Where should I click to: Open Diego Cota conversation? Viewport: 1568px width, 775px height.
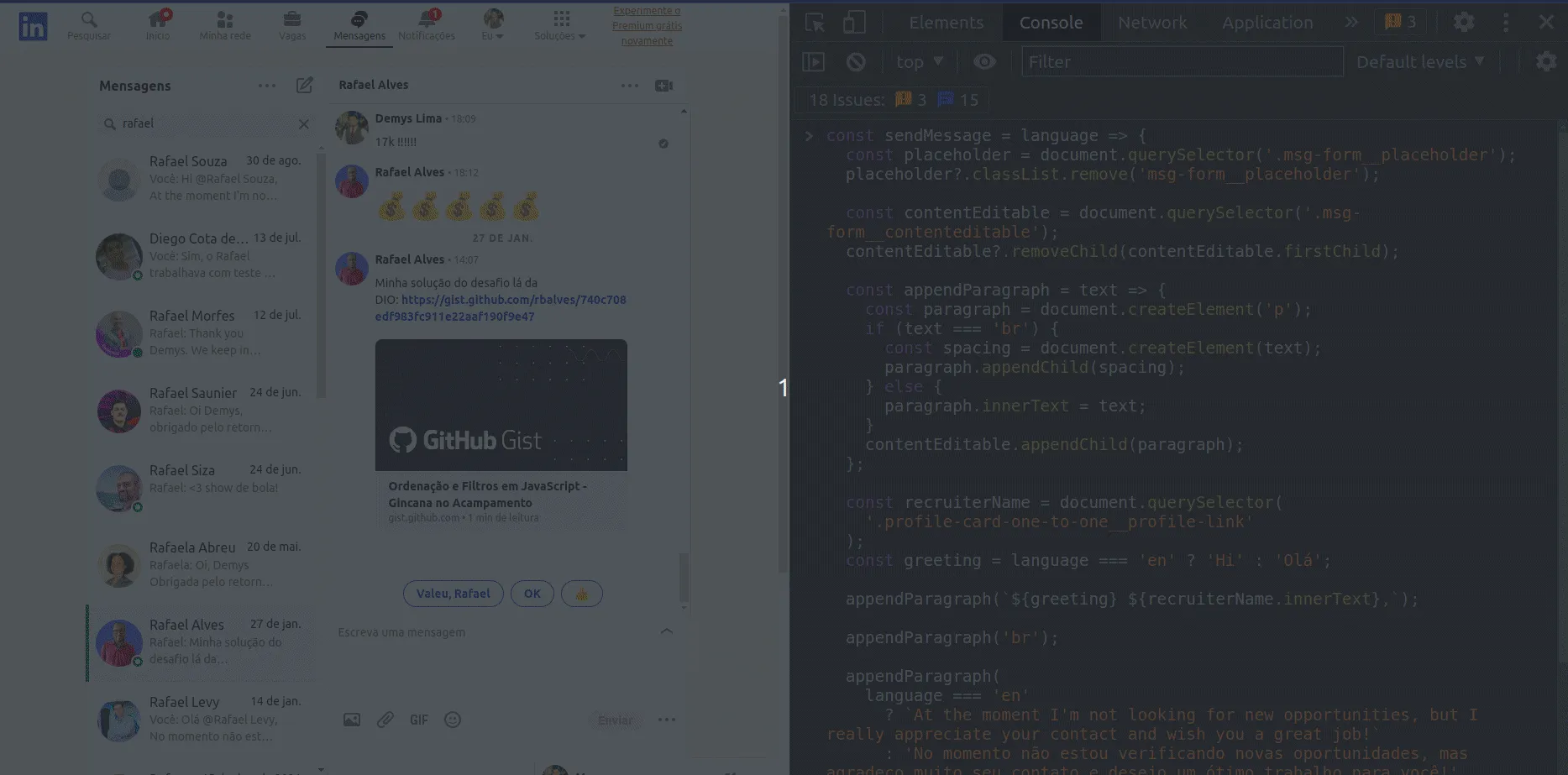coord(202,255)
